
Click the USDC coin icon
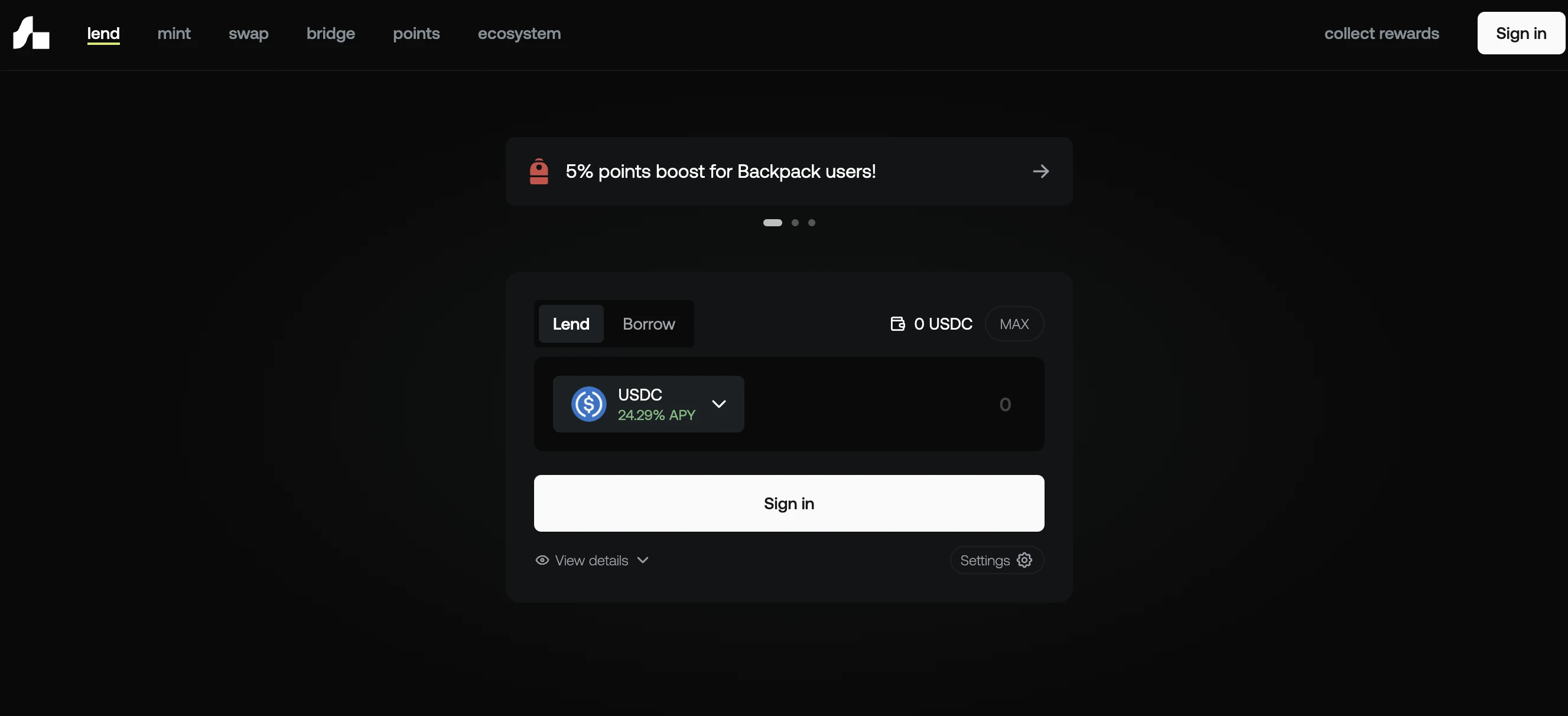tap(588, 404)
